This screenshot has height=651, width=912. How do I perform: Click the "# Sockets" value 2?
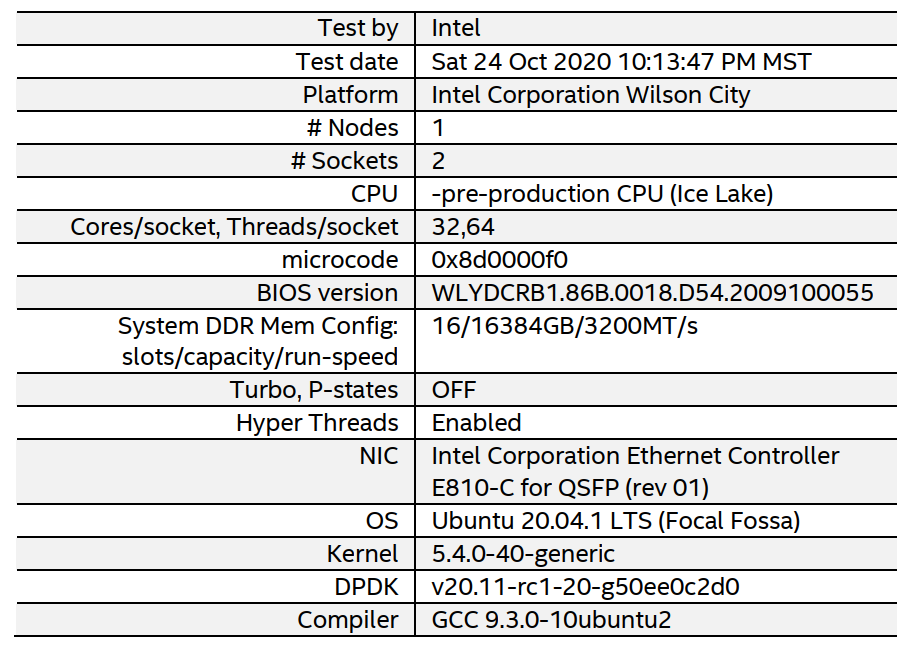point(439,161)
